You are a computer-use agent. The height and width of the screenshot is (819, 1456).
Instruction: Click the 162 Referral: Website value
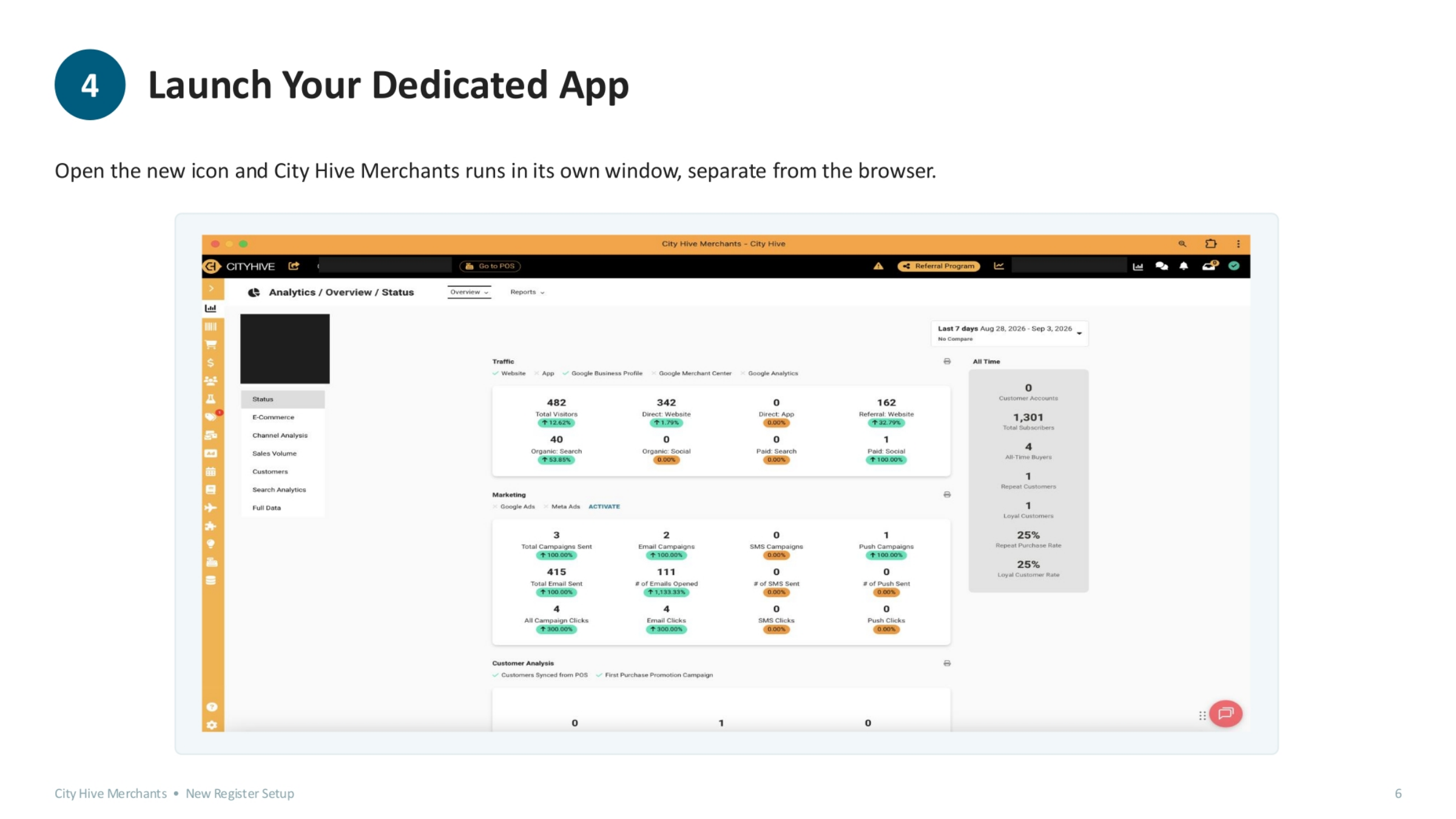(886, 403)
